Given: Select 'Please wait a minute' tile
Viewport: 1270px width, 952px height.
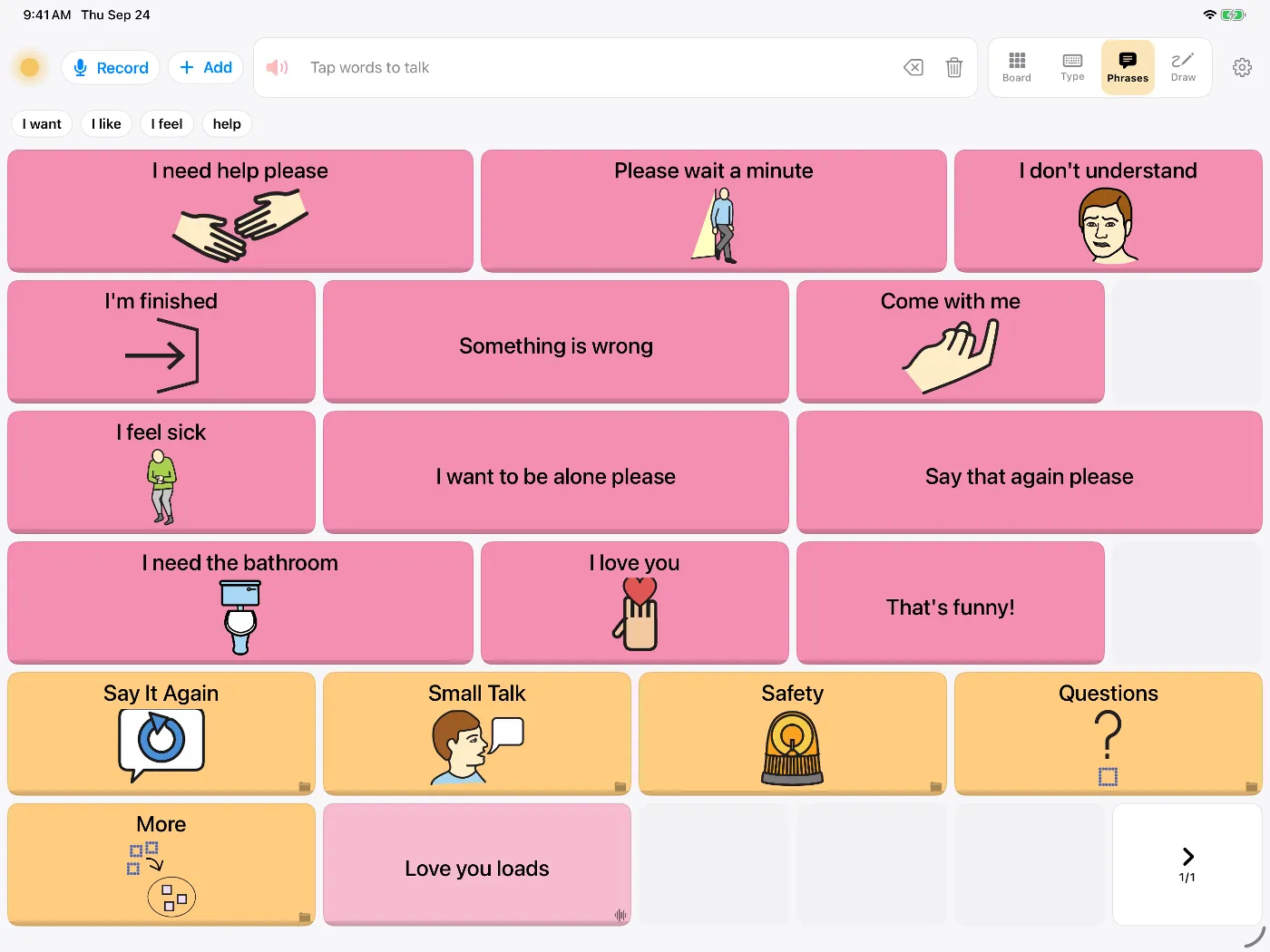Looking at the screenshot, I should (x=714, y=210).
